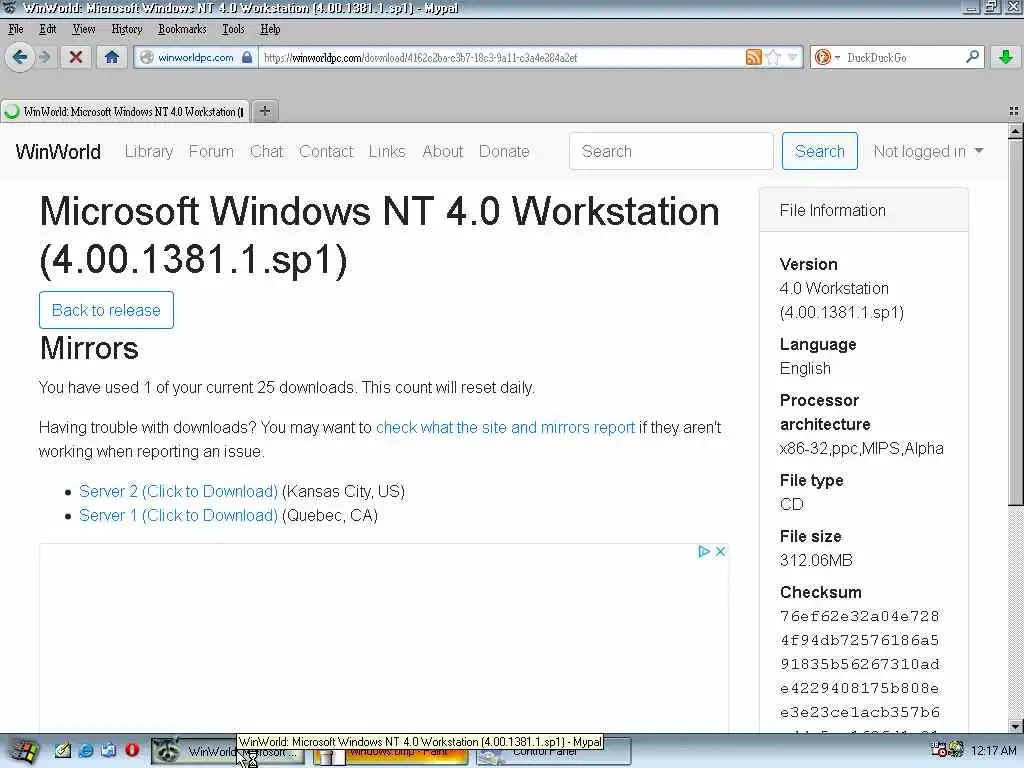
Task: Open the Edit menu
Action: pos(48,29)
